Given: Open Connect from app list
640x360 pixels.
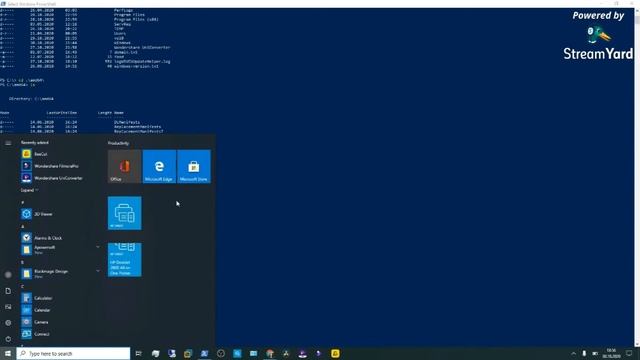Looking at the screenshot, I should point(59,334).
